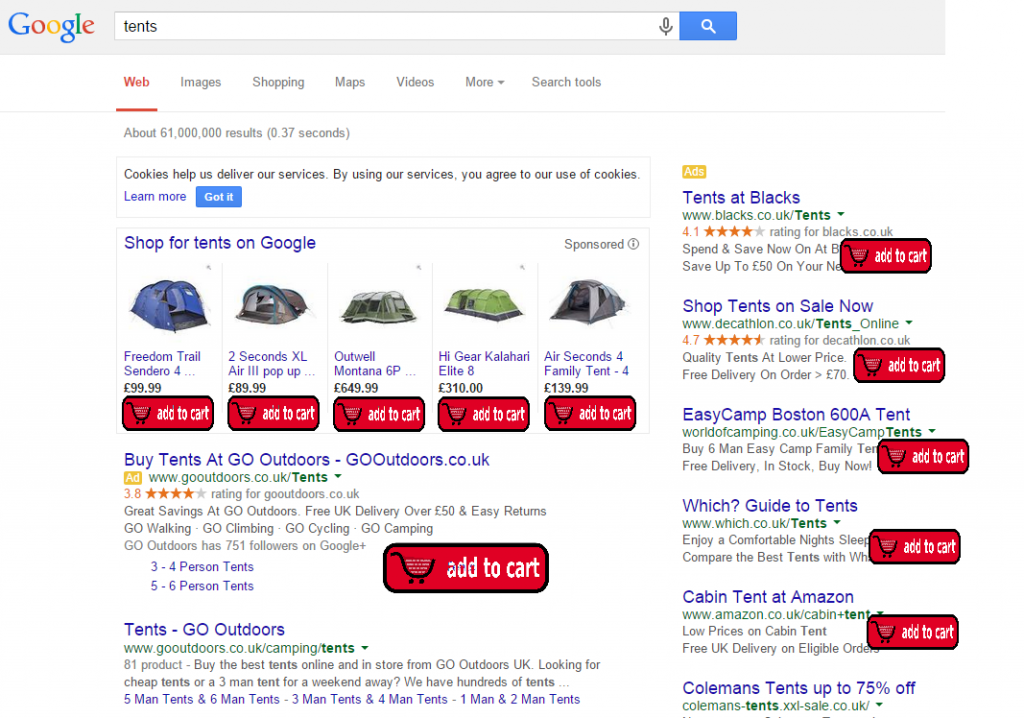Open the 2 Seconds XL tent image
This screenshot has height=718, width=1024.
click(x=273, y=304)
